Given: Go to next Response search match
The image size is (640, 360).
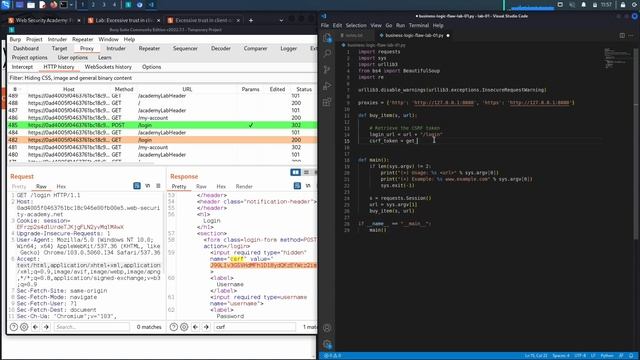Looking at the screenshot, I should tap(206, 327).
